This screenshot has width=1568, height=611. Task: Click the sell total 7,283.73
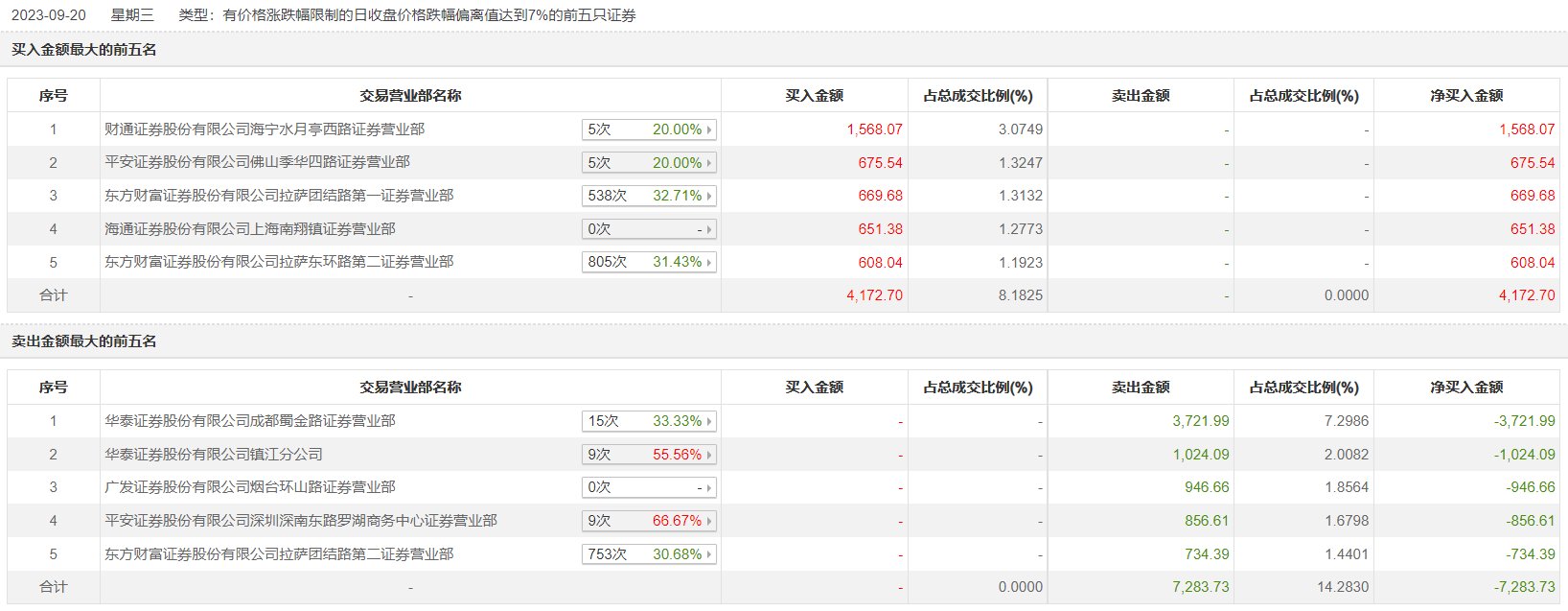[1201, 587]
